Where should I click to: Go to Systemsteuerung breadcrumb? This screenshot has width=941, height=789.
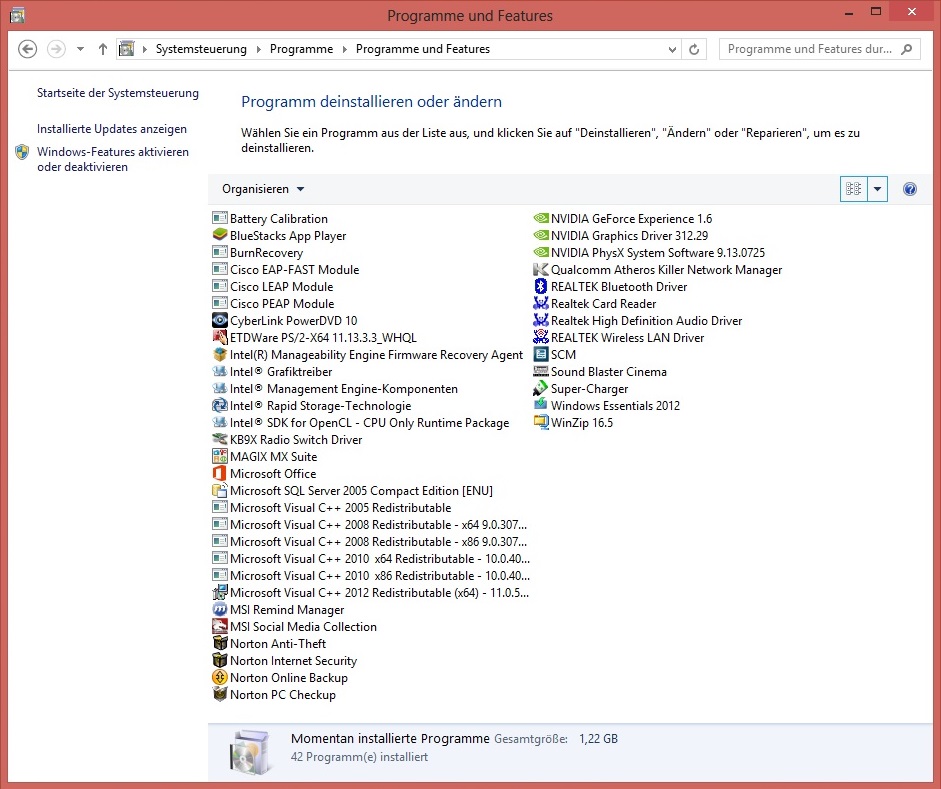(x=201, y=49)
